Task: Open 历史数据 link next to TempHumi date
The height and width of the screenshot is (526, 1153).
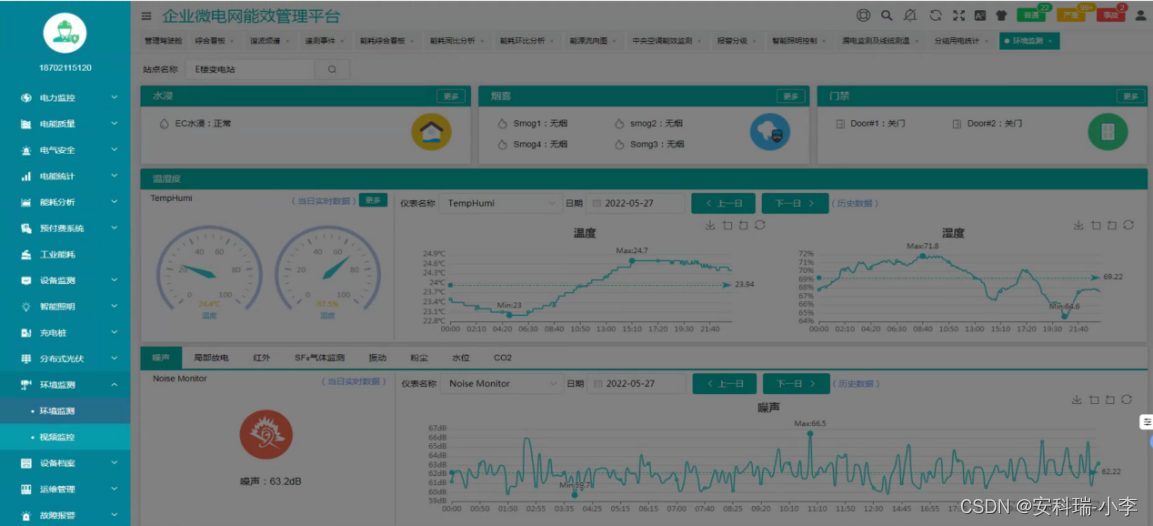Action: (855, 204)
